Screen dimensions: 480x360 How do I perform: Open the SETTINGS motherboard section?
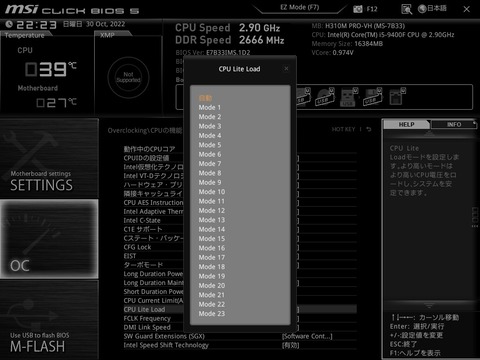[49, 158]
